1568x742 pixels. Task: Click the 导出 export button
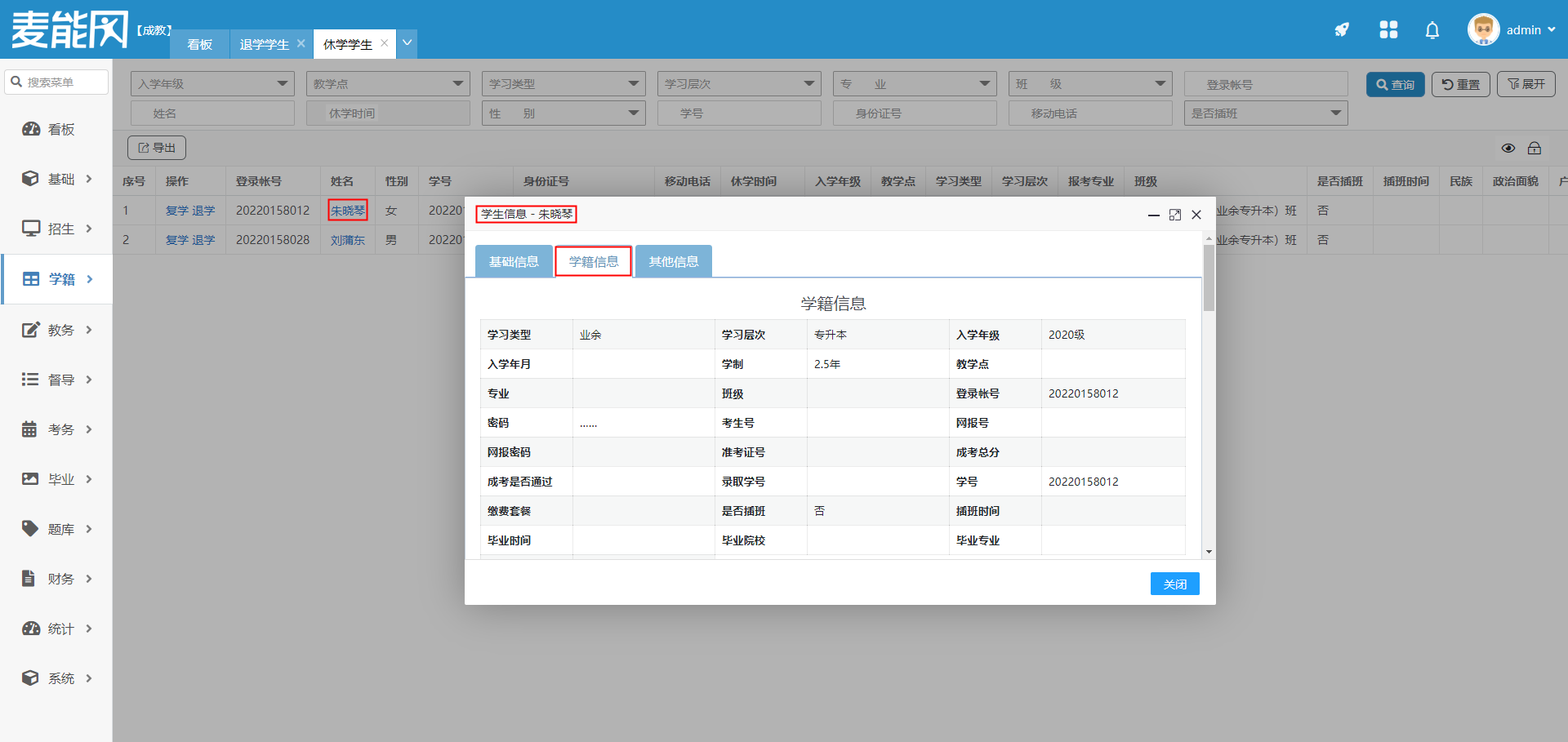tap(157, 148)
